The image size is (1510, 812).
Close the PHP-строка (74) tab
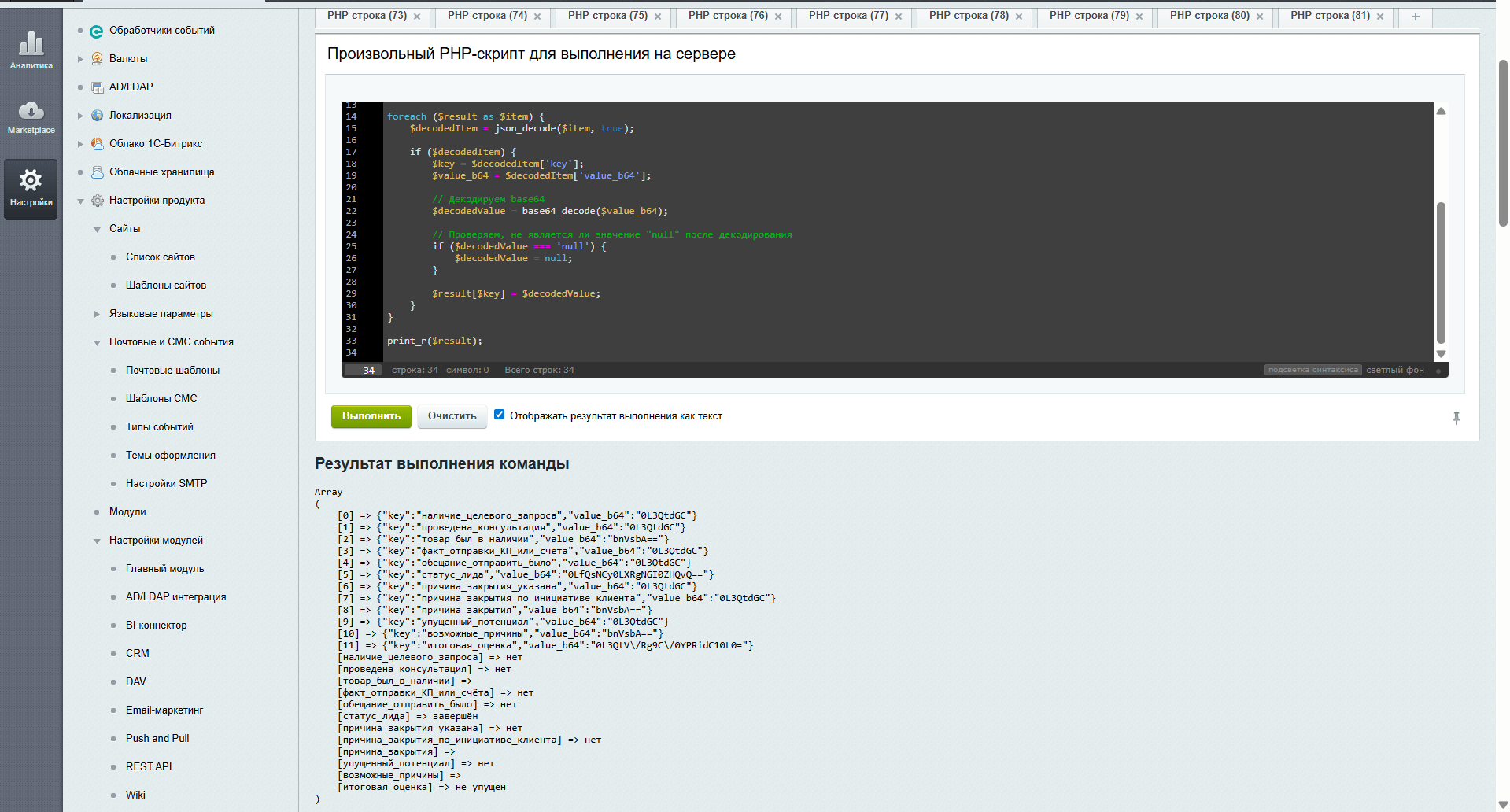537,17
